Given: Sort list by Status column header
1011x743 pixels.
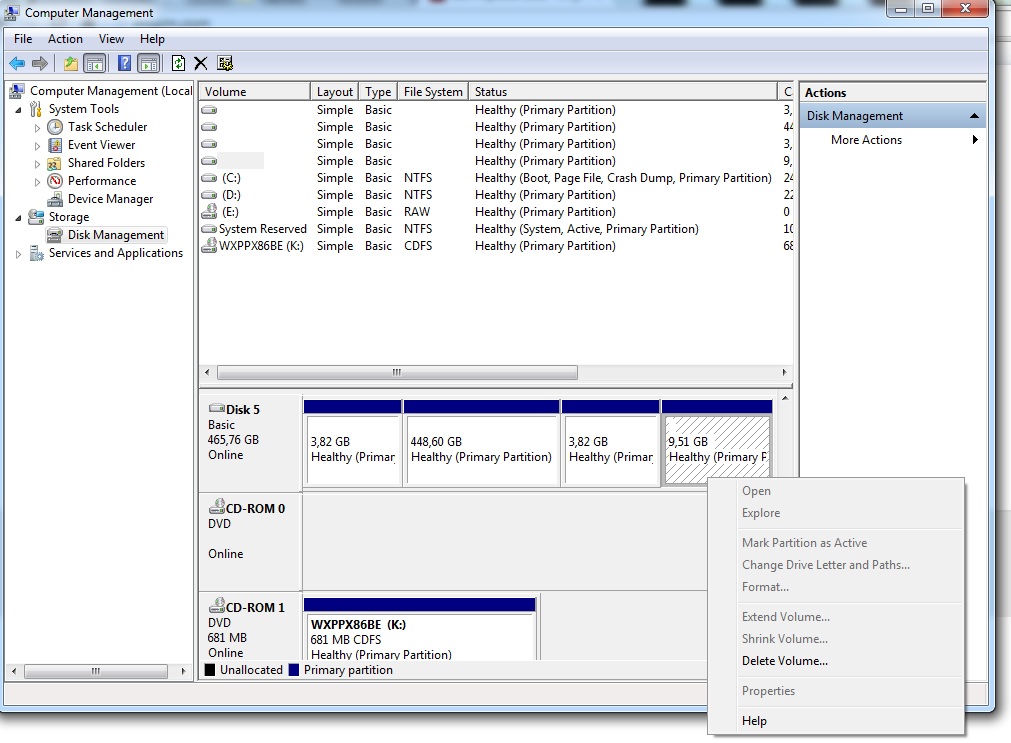Looking at the screenshot, I should coord(623,92).
